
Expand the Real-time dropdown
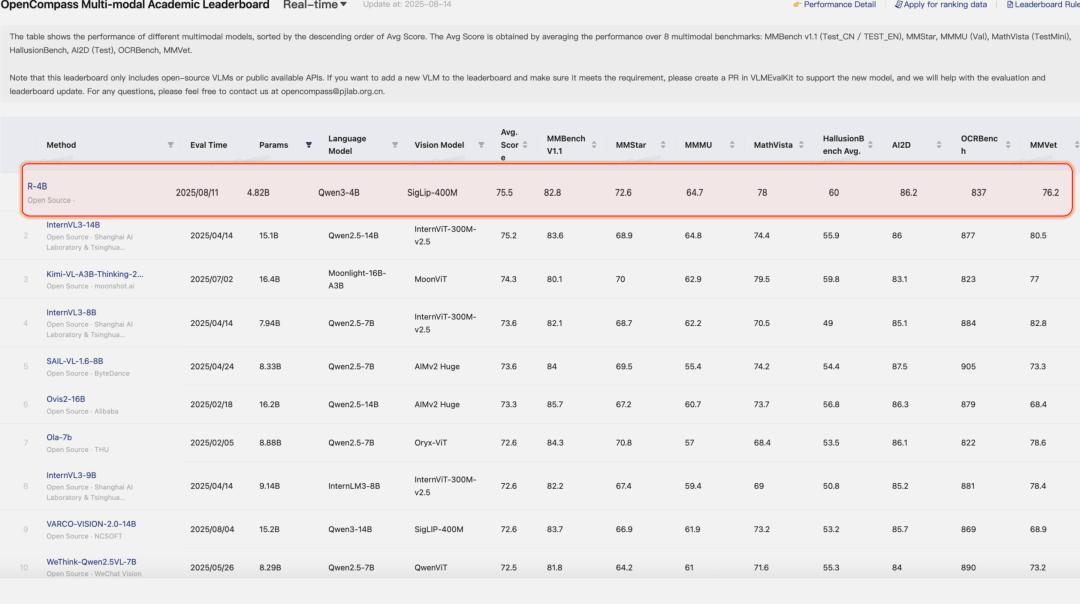[315, 5]
